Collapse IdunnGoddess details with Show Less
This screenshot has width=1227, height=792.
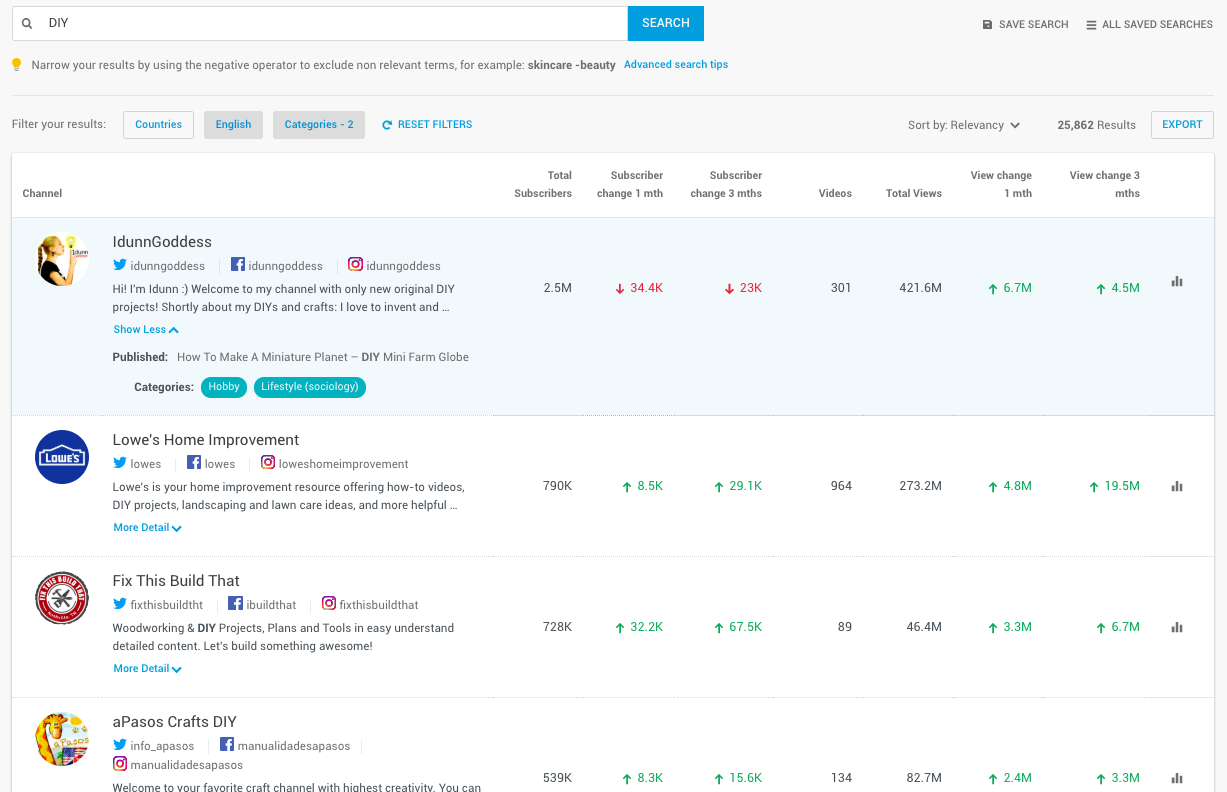coord(146,329)
